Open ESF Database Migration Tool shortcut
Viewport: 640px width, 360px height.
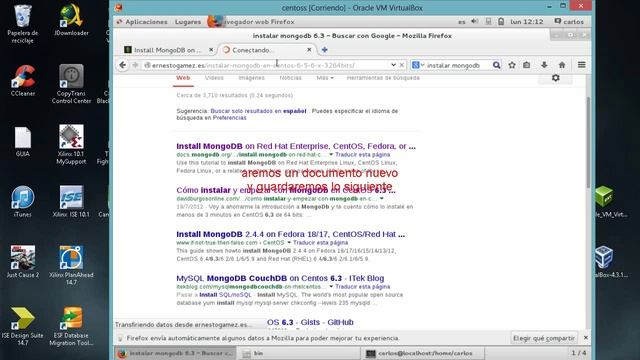click(71, 327)
